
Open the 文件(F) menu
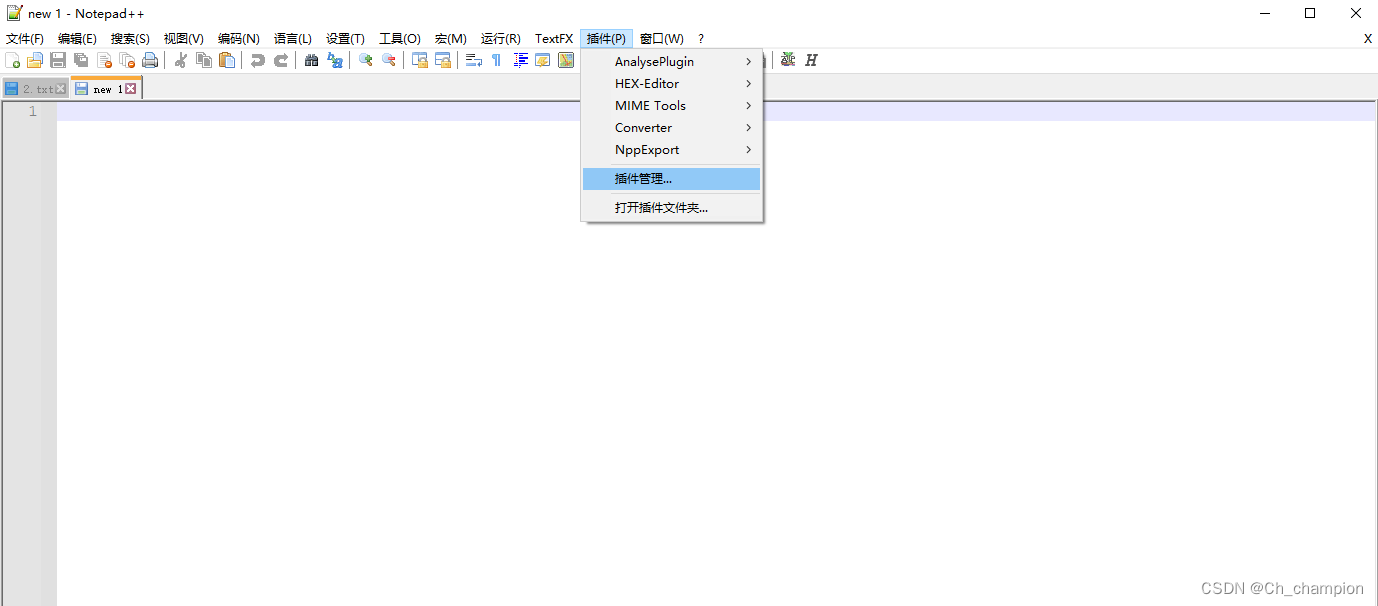25,38
